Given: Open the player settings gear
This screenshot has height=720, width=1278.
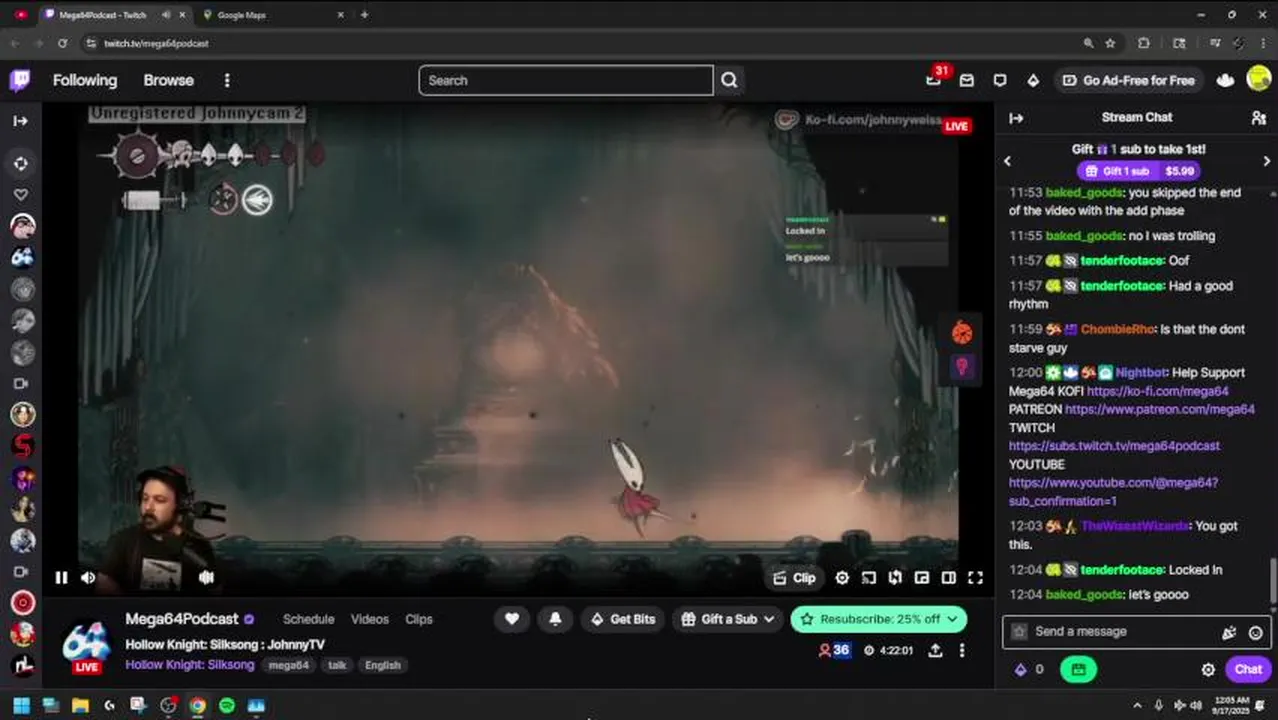Looking at the screenshot, I should click(842, 577).
